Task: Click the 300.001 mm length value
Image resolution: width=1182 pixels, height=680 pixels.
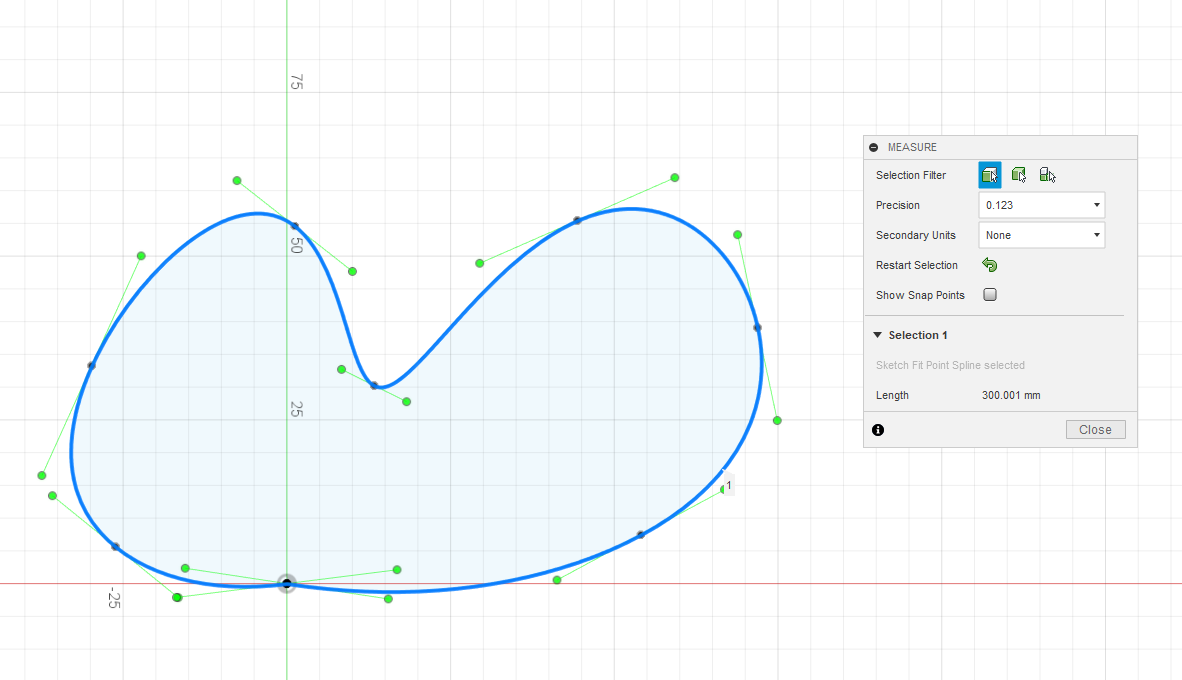Action: (1011, 395)
